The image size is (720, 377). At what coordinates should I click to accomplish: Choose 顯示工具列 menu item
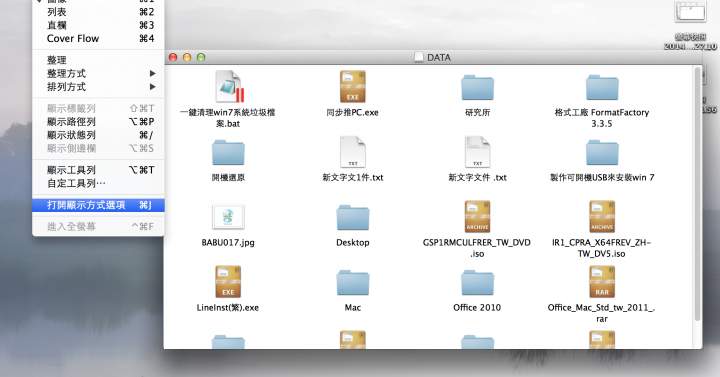click(98, 170)
